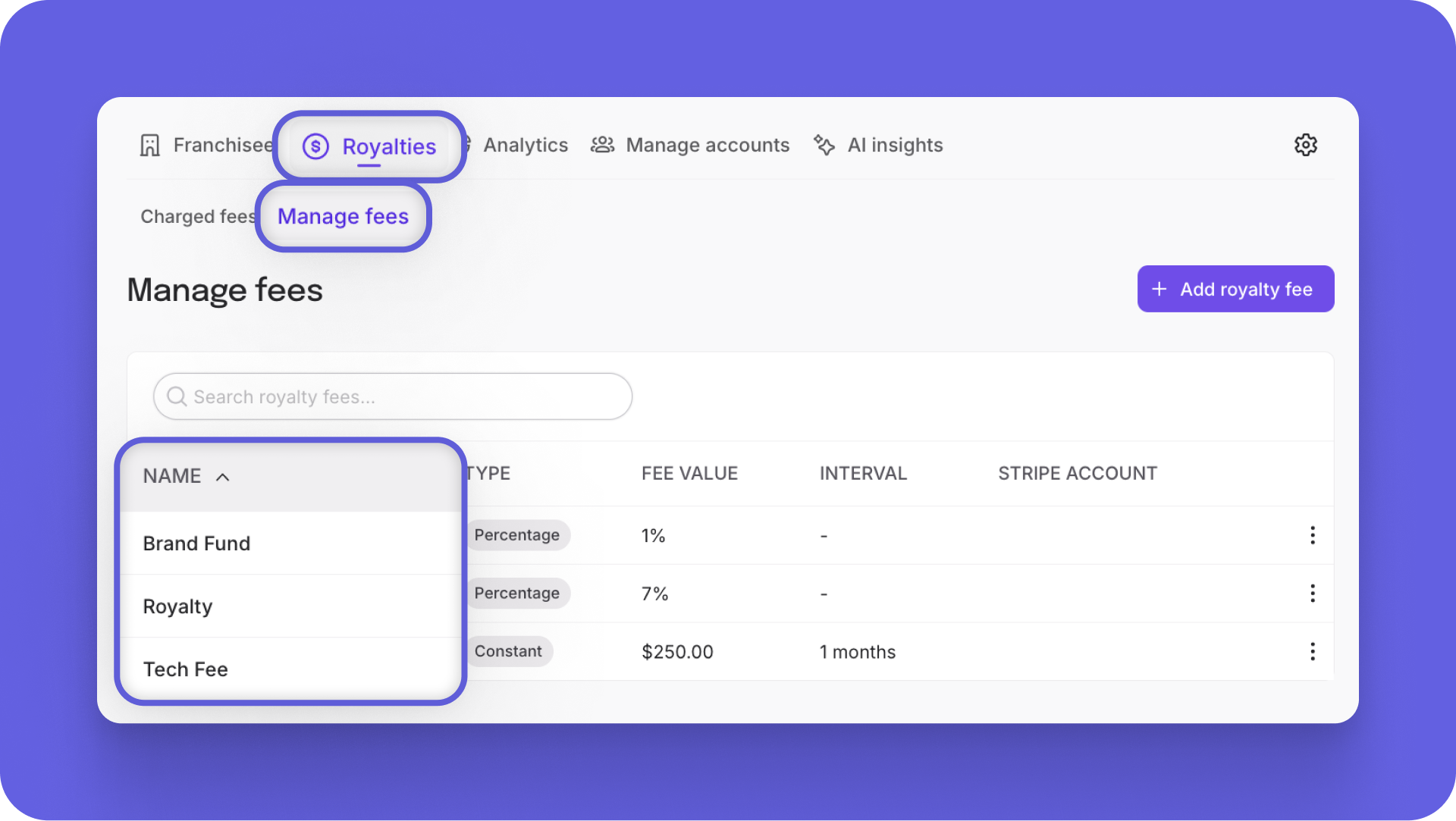Open the Royalty row three-dot menu
Image resolution: width=1456 pixels, height=821 pixels.
(x=1312, y=594)
